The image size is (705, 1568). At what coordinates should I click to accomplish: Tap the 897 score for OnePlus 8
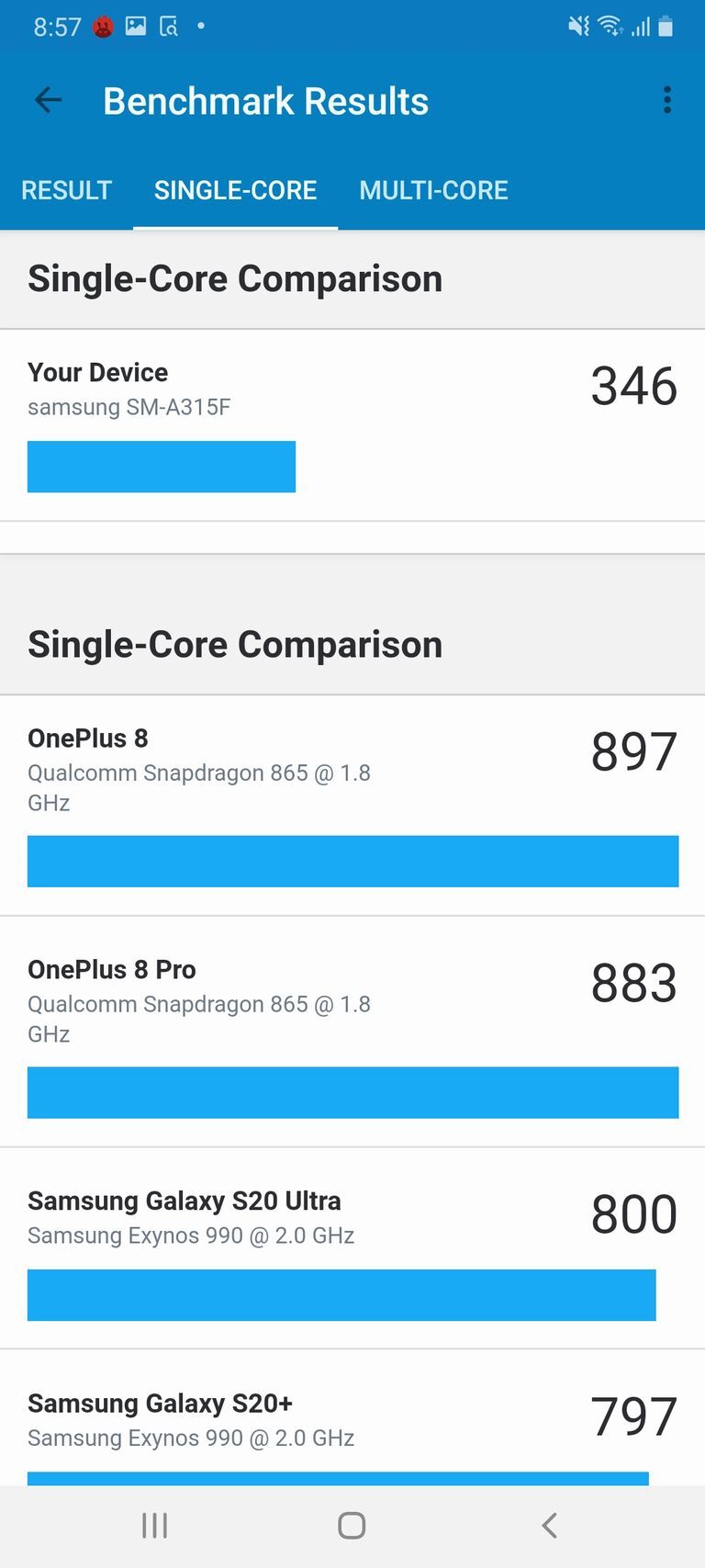click(633, 751)
